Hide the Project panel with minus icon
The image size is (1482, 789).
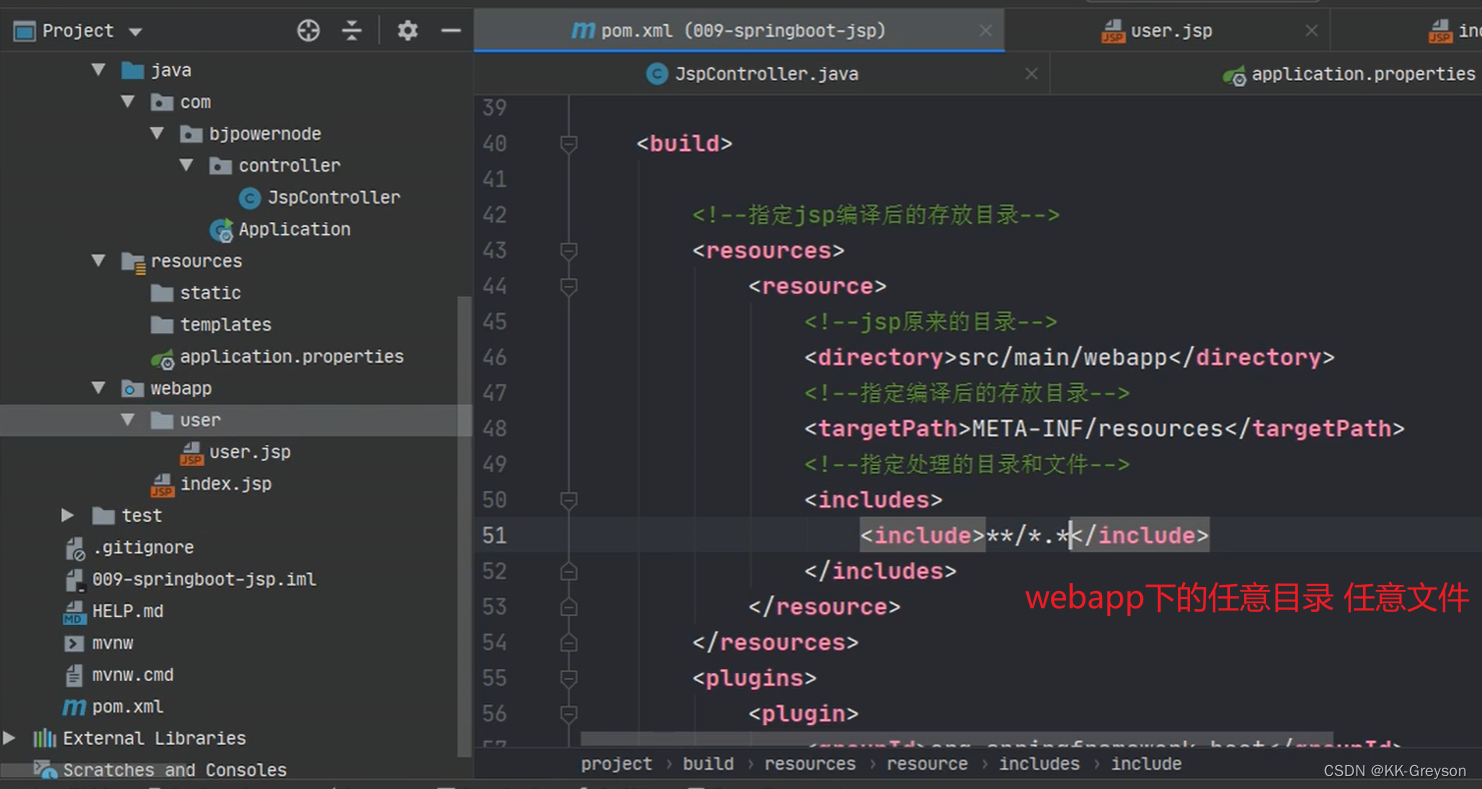[451, 31]
